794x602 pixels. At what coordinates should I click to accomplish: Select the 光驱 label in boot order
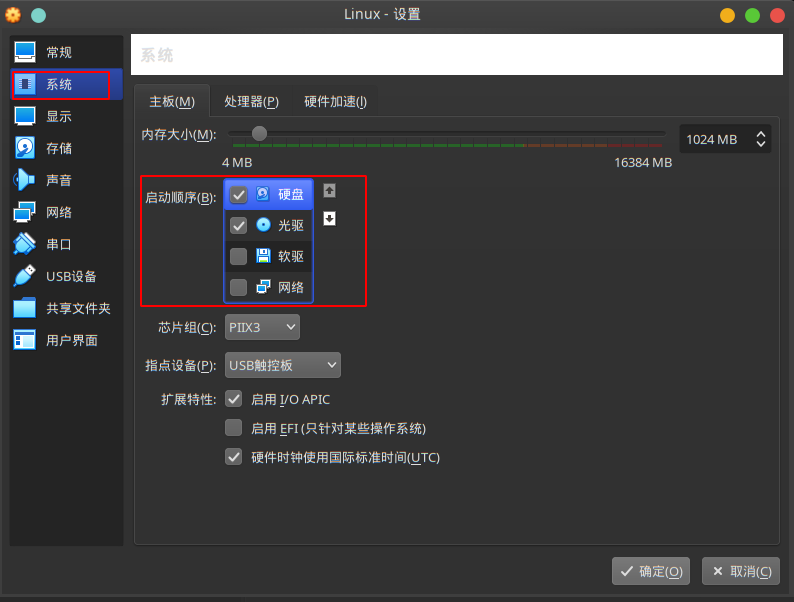click(291, 225)
